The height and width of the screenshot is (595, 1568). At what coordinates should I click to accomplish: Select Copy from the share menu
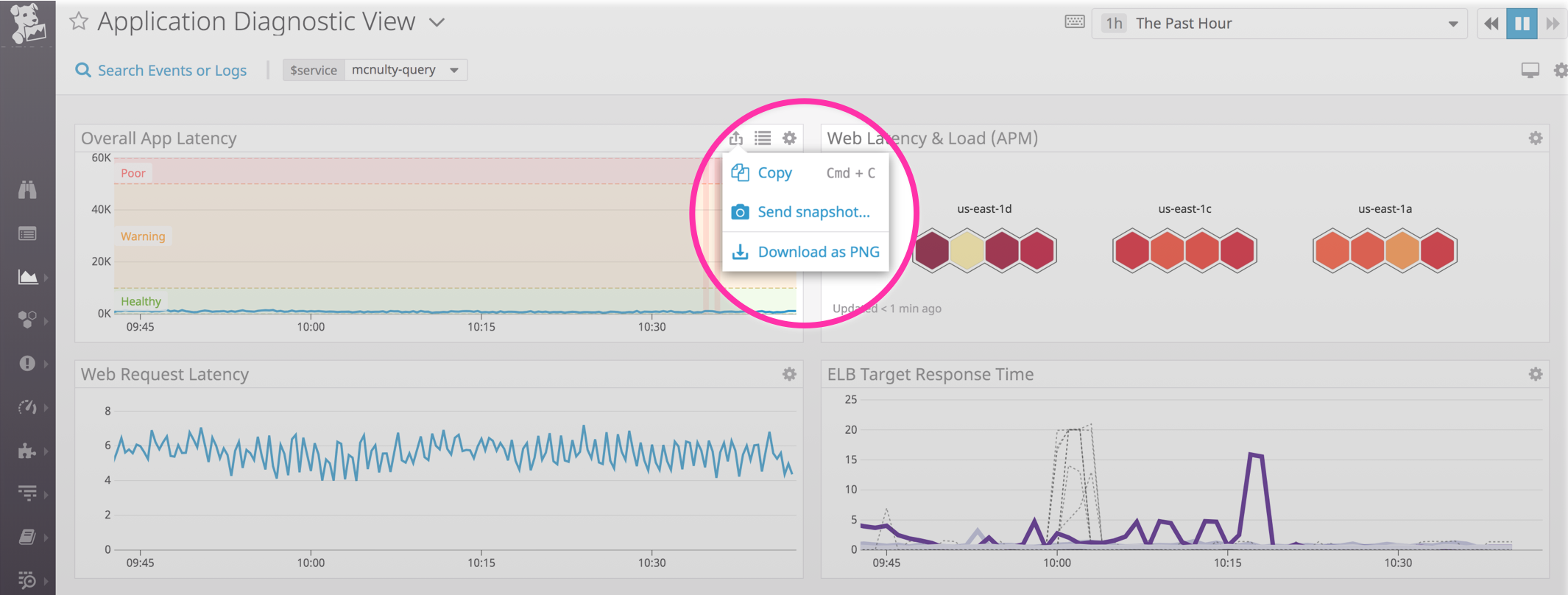[x=774, y=173]
